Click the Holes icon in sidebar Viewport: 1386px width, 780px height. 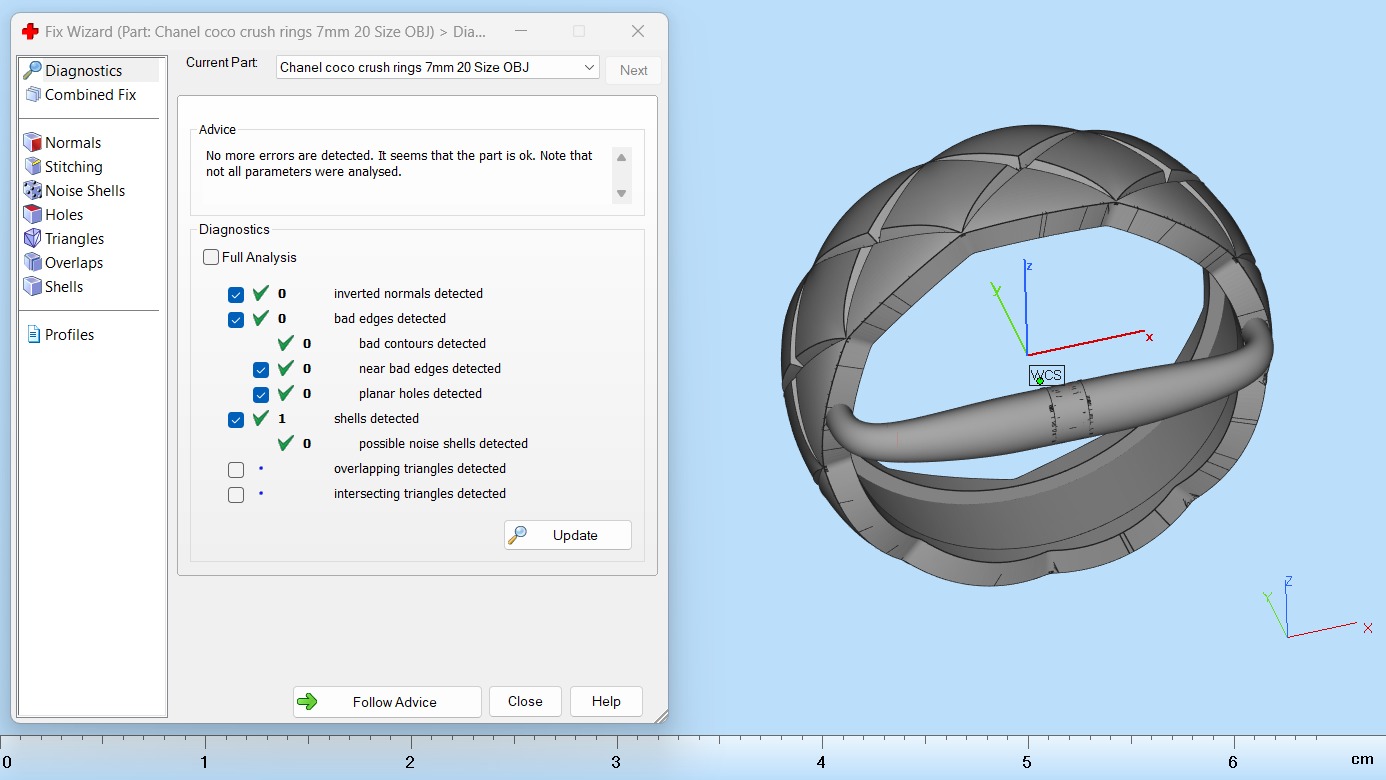coord(32,215)
